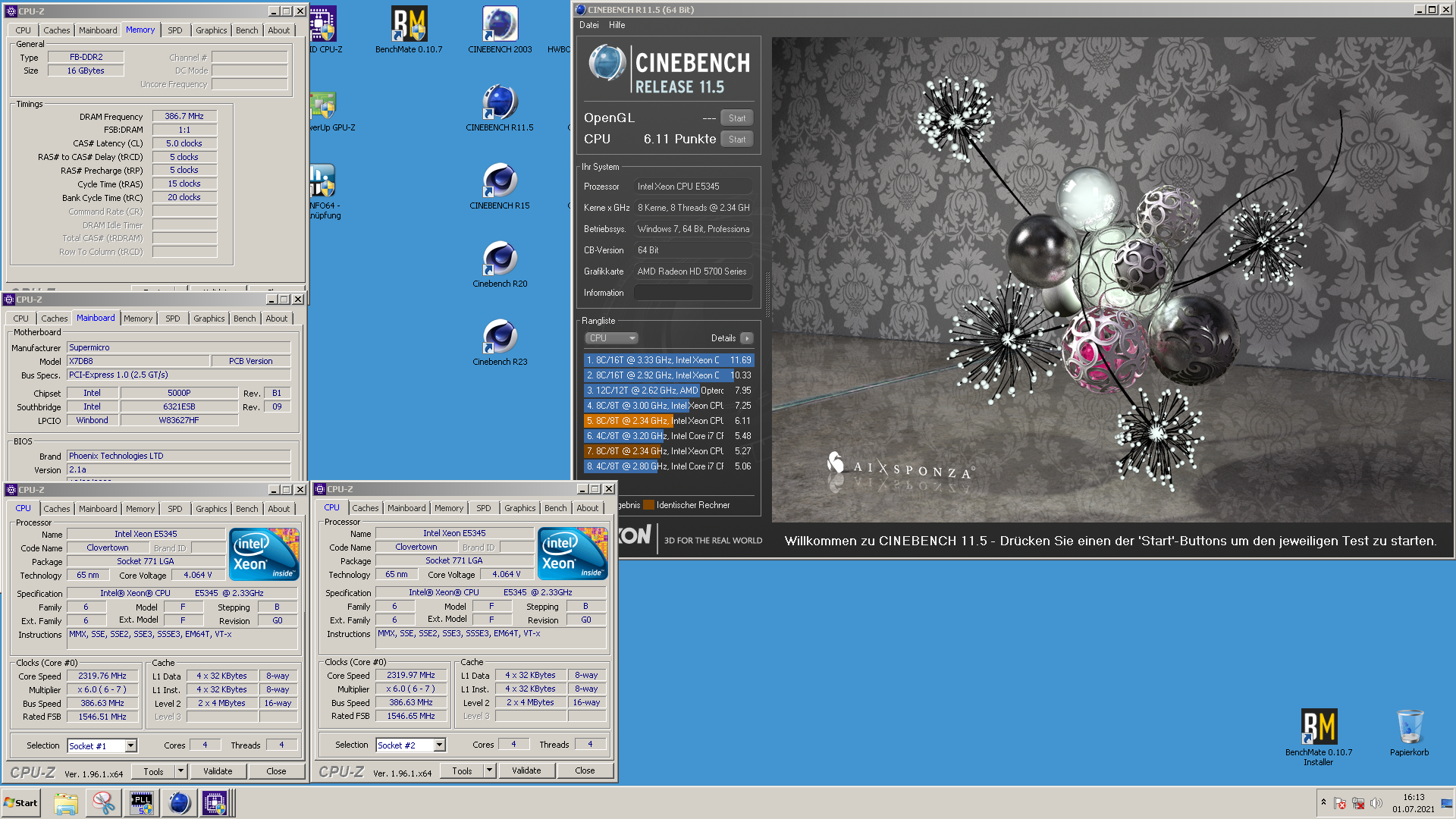Click the PCB Version field in Mainboard tab
This screenshot has height=819, width=1456.
(x=250, y=361)
